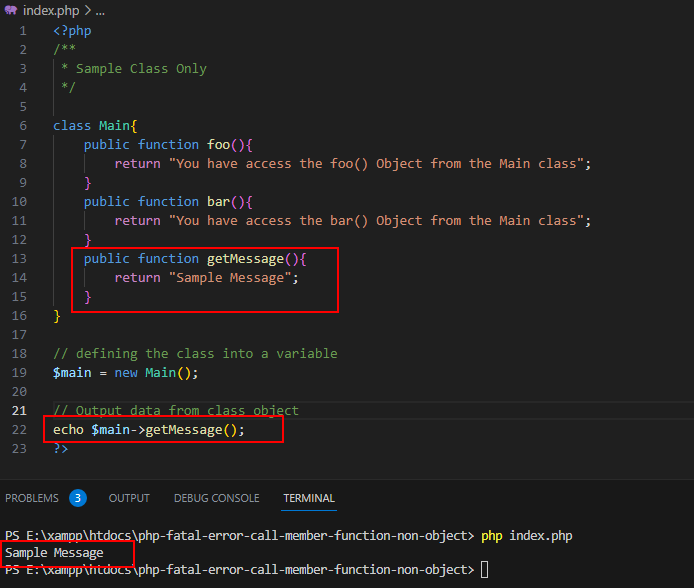Click the 'public' keyword on line 10

pos(107,202)
